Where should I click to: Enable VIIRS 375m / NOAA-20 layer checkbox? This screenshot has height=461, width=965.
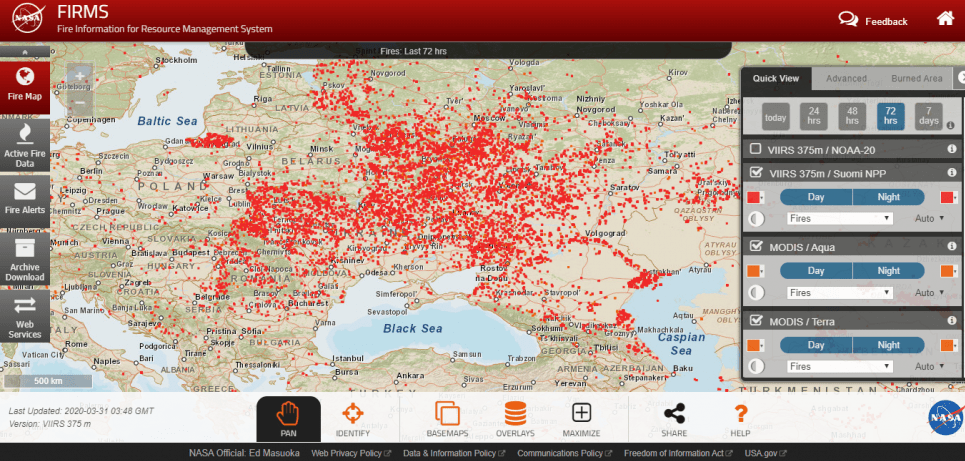click(x=757, y=149)
